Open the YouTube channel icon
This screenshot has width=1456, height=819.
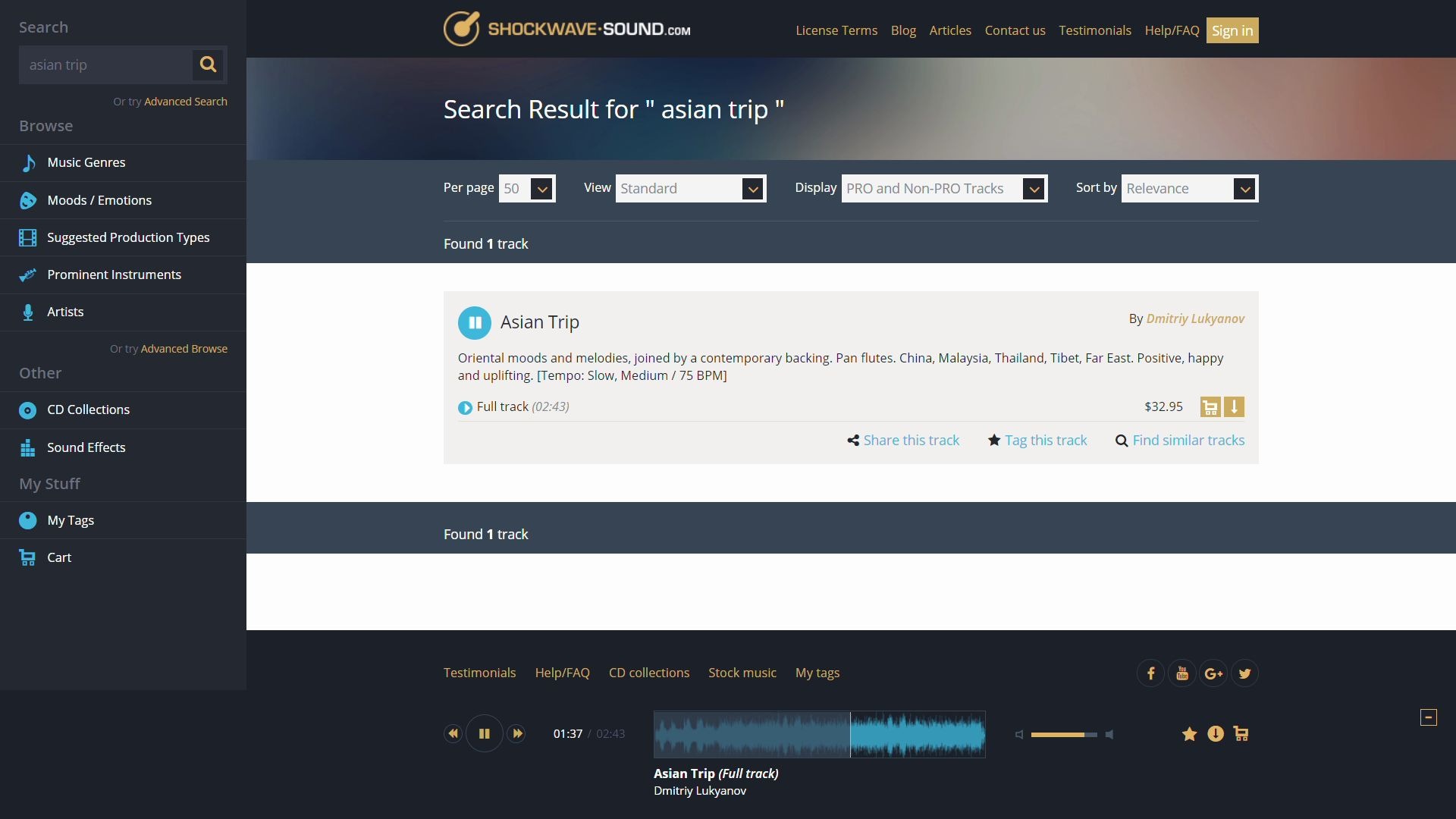click(1182, 673)
